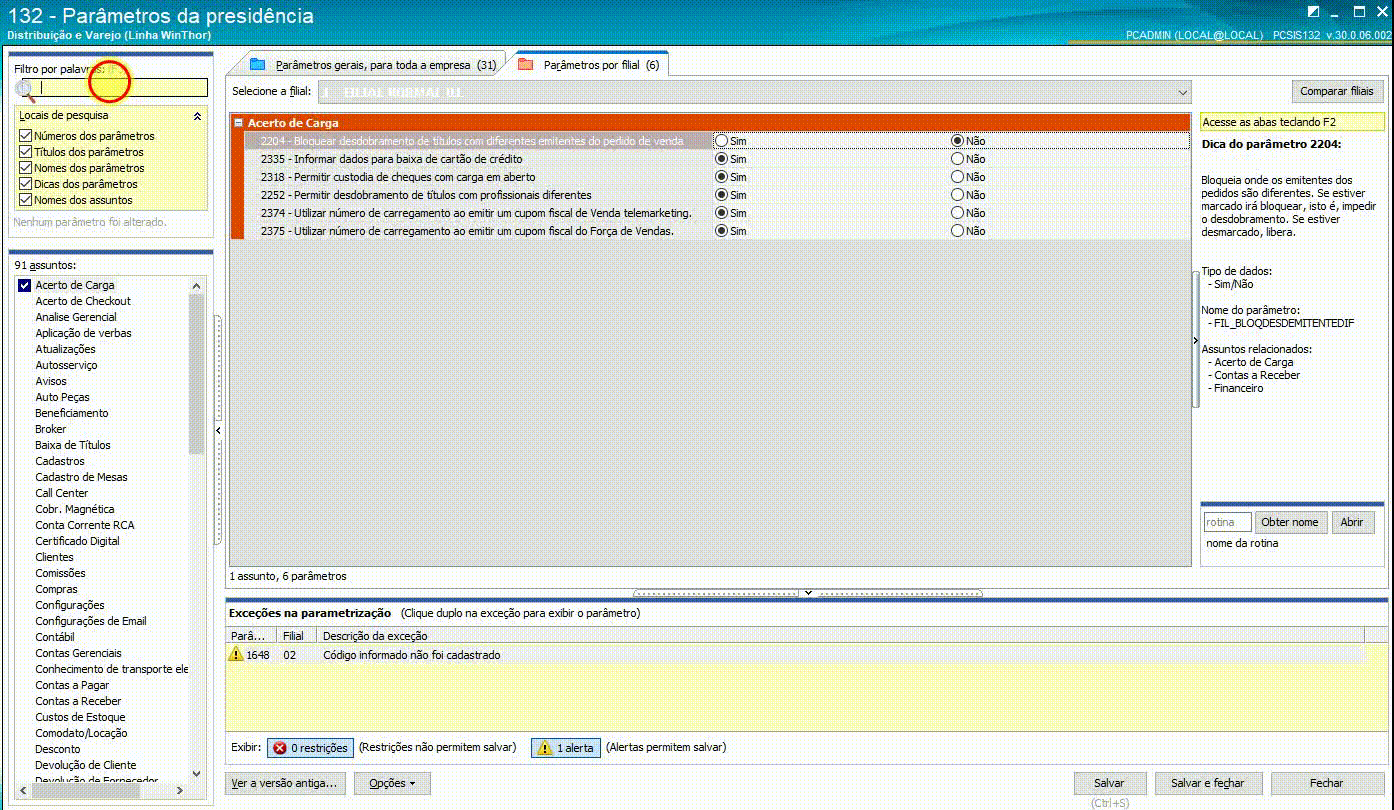Select the Certificado Digital subject
The width and height of the screenshot is (1394, 810).
tap(77, 541)
